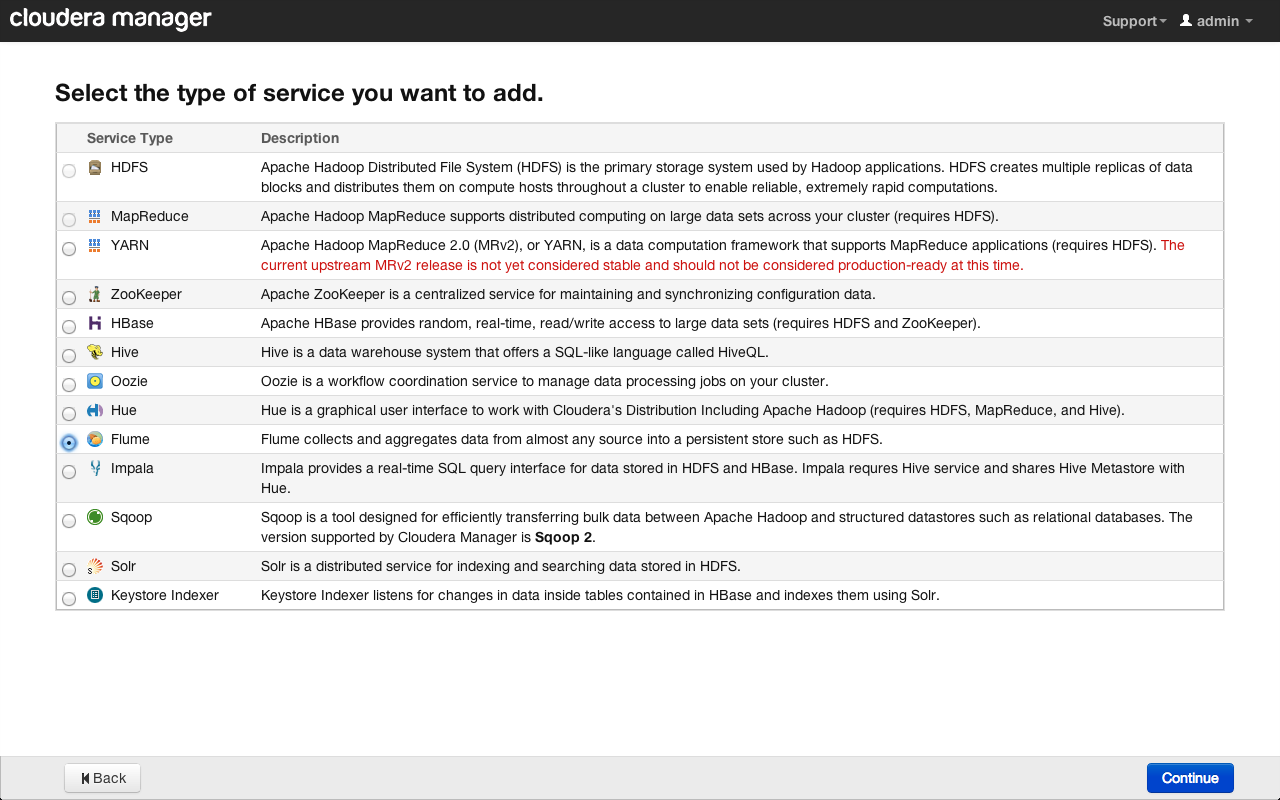Click the Impala service icon

(95, 468)
